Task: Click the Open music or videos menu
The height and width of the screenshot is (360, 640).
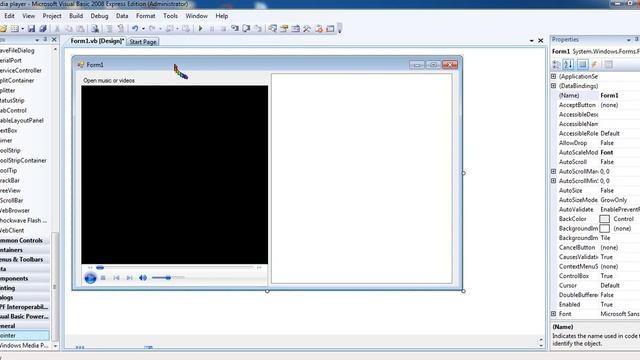Action: 109,80
